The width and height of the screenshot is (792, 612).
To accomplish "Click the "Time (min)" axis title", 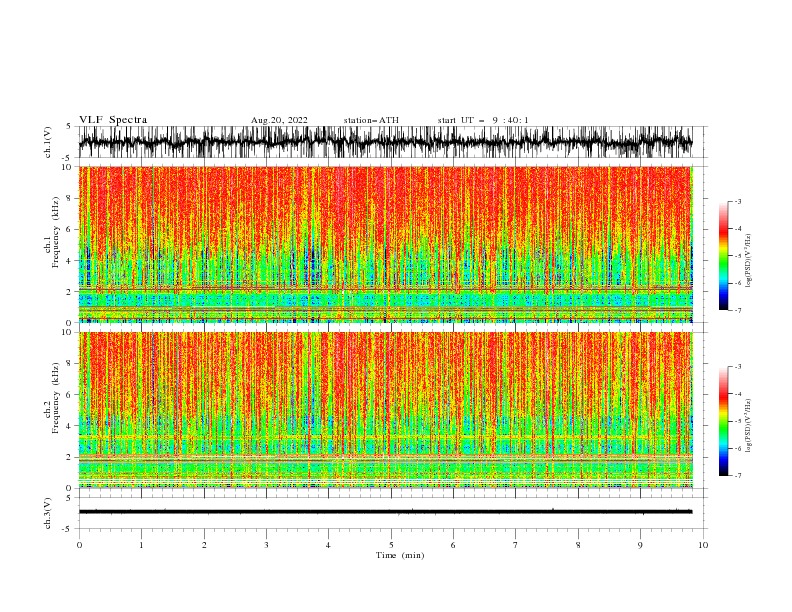I will pyautogui.click(x=400, y=555).
